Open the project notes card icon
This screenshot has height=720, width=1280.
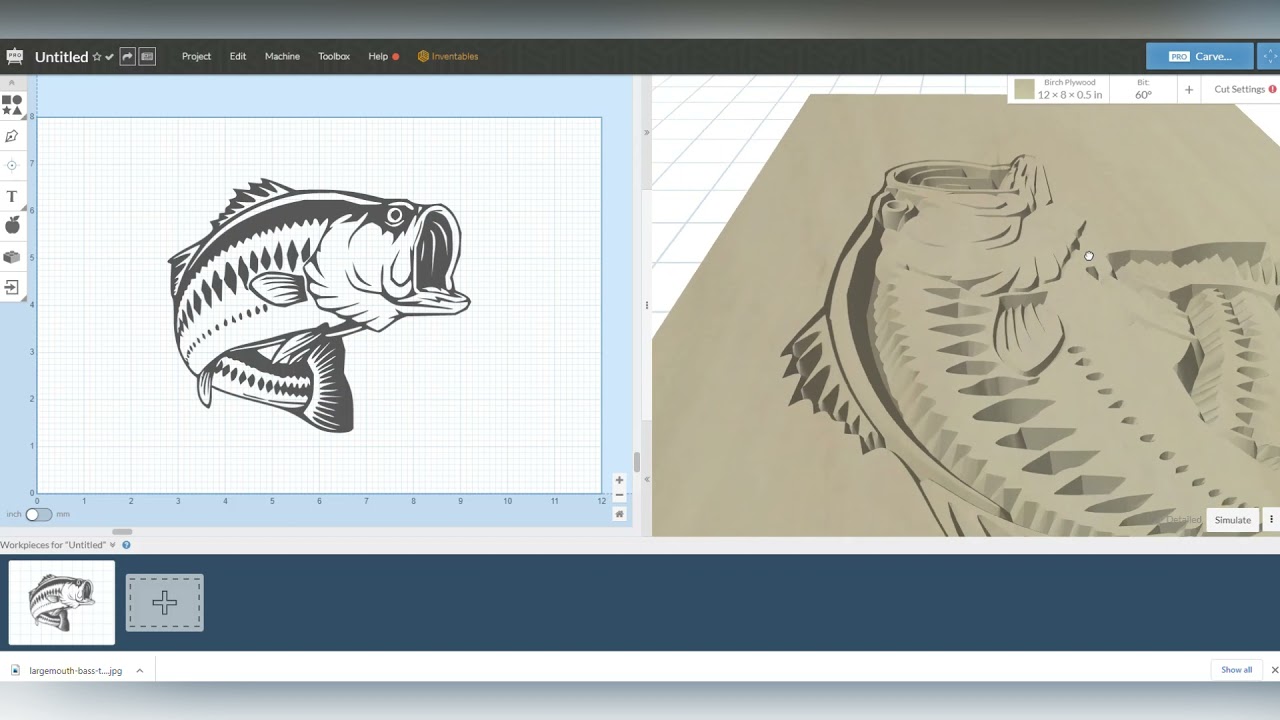coord(147,57)
